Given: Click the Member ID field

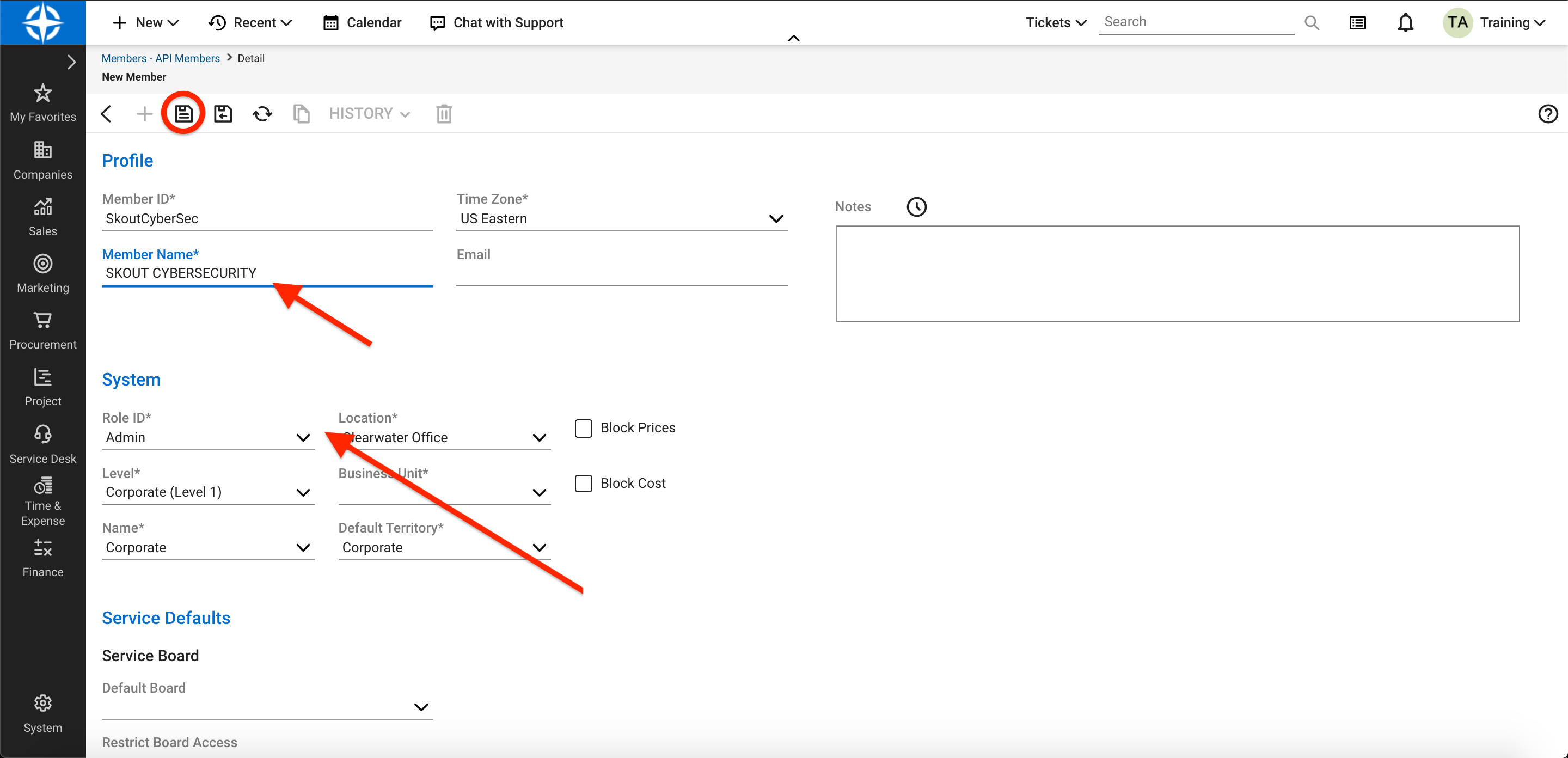Looking at the screenshot, I should 267,218.
